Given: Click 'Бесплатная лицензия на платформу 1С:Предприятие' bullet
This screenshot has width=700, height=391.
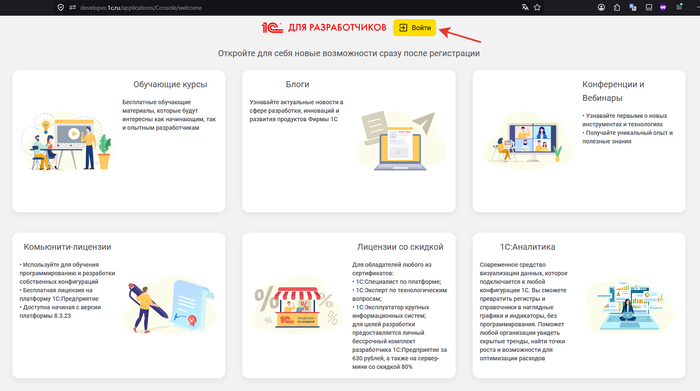Looking at the screenshot, I should [59, 294].
